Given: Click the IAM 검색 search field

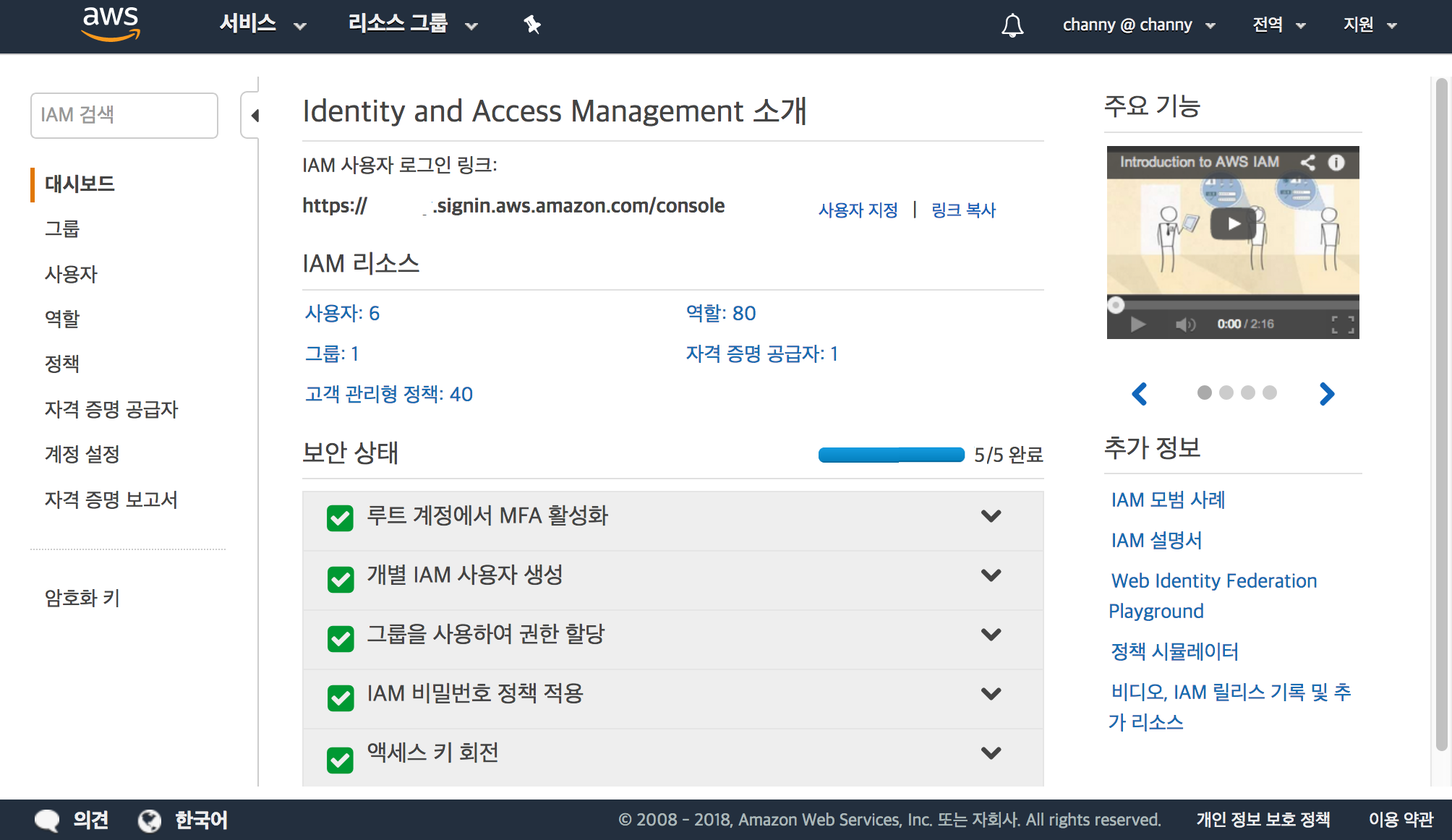Looking at the screenshot, I should (124, 115).
